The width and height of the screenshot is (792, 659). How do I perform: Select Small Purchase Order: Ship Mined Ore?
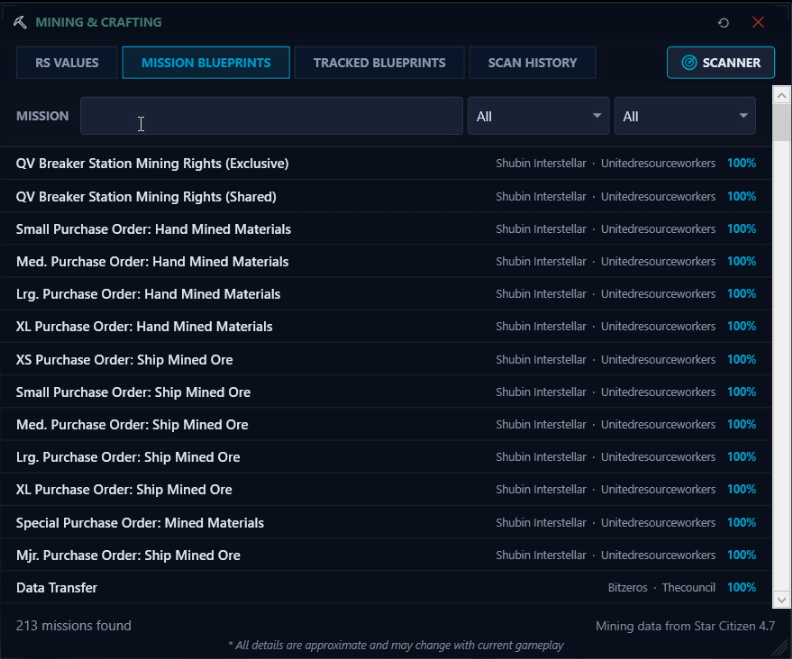(x=386, y=392)
